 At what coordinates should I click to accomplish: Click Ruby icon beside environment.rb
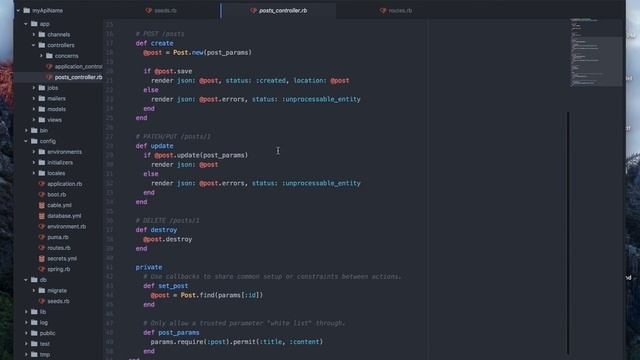42,226
